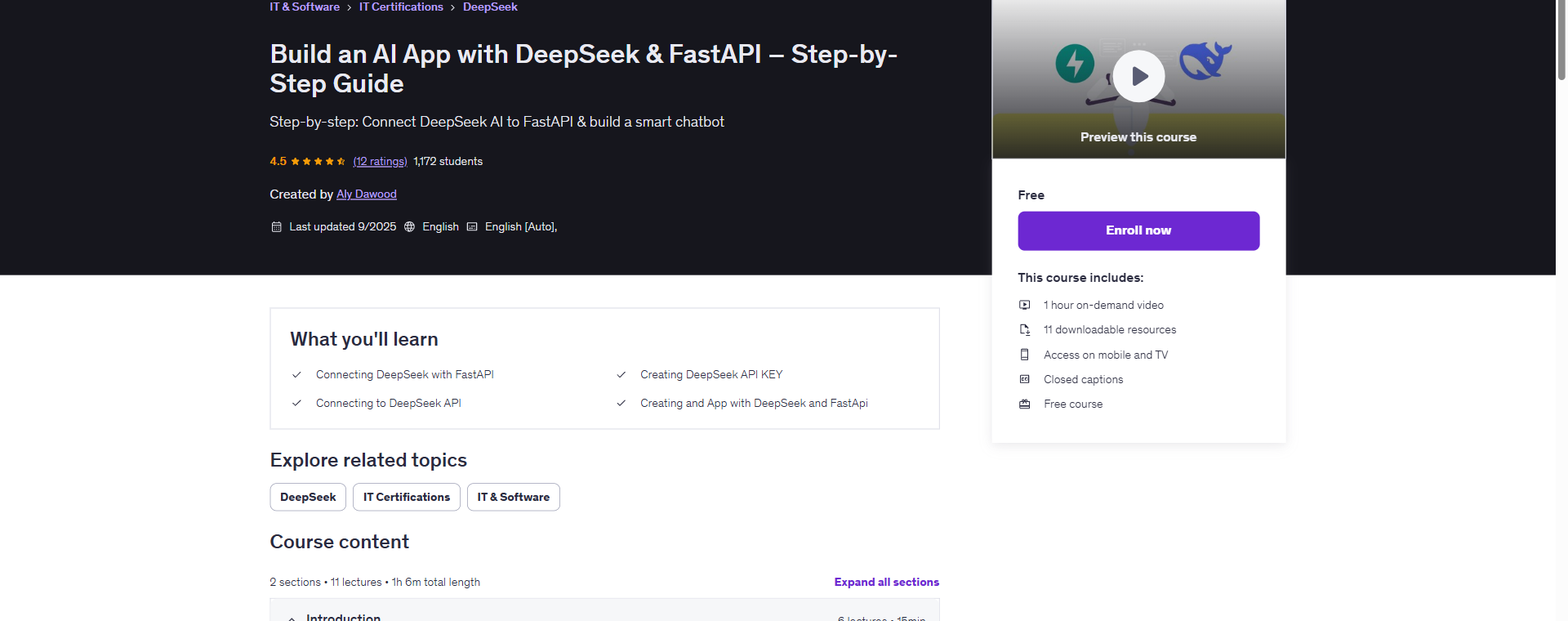Image resolution: width=1568 pixels, height=621 pixels.
Task: Click the on-demand video icon
Action: pos(1024,305)
